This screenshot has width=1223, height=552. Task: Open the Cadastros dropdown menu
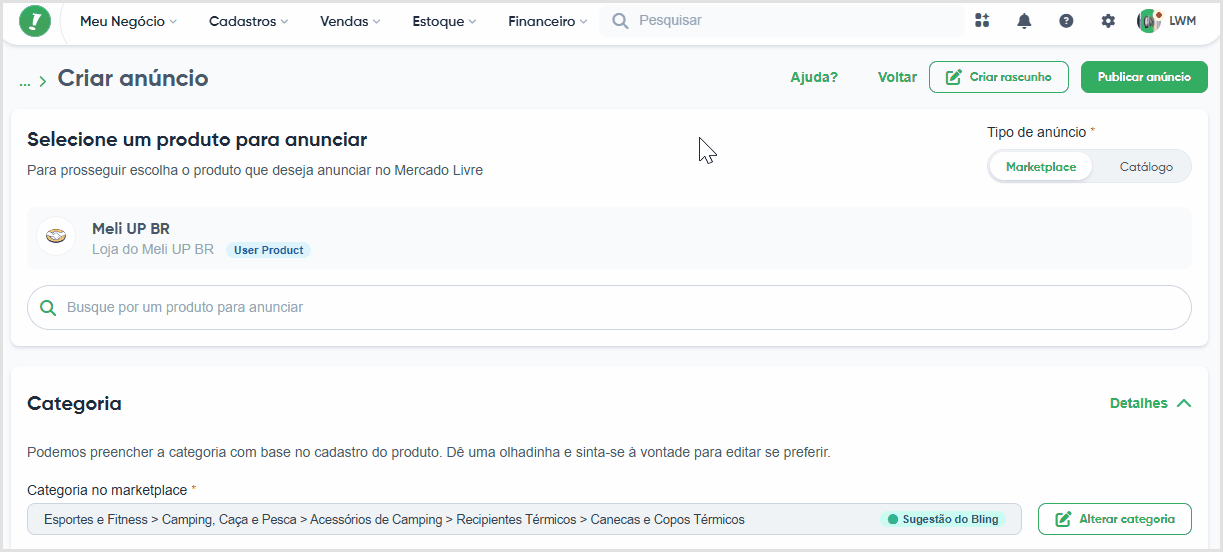[248, 21]
